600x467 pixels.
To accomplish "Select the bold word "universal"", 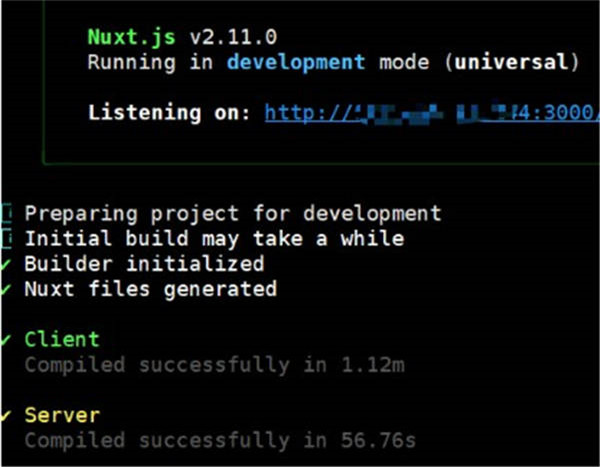I will [x=513, y=62].
